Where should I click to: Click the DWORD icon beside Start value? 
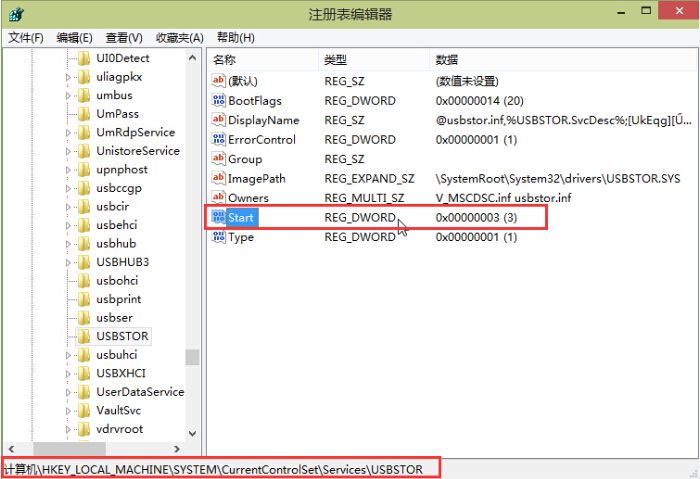[219, 217]
